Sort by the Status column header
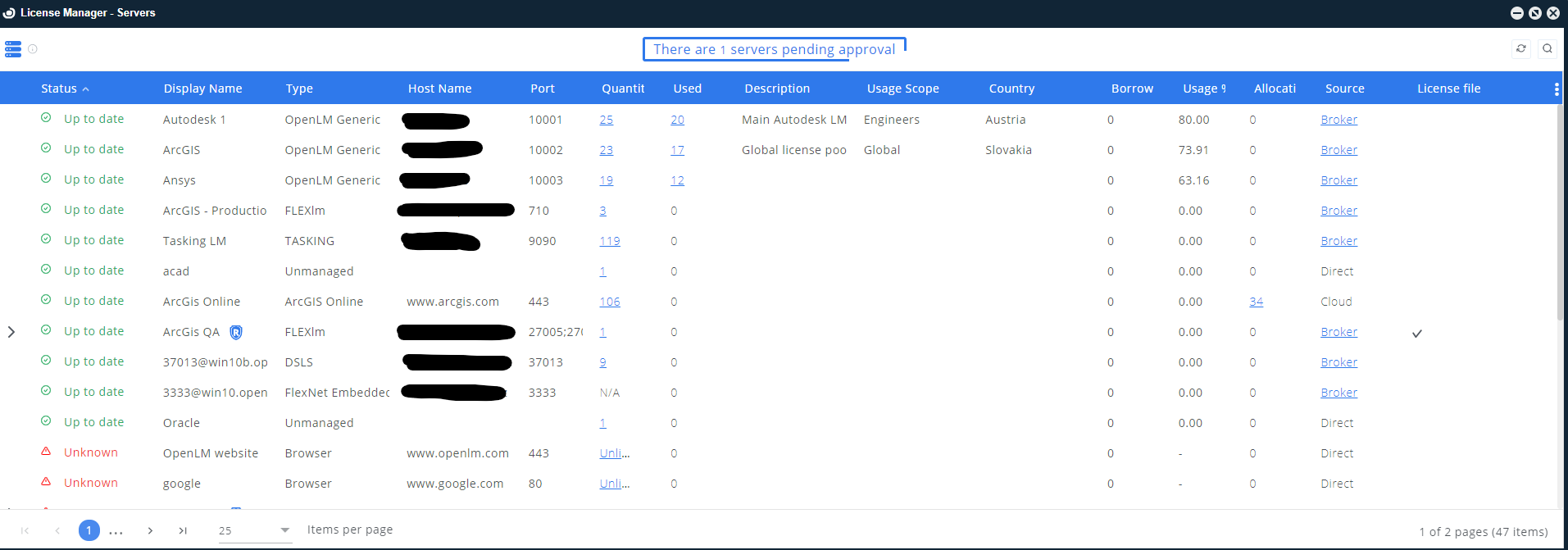This screenshot has width=1568, height=550. [x=59, y=89]
